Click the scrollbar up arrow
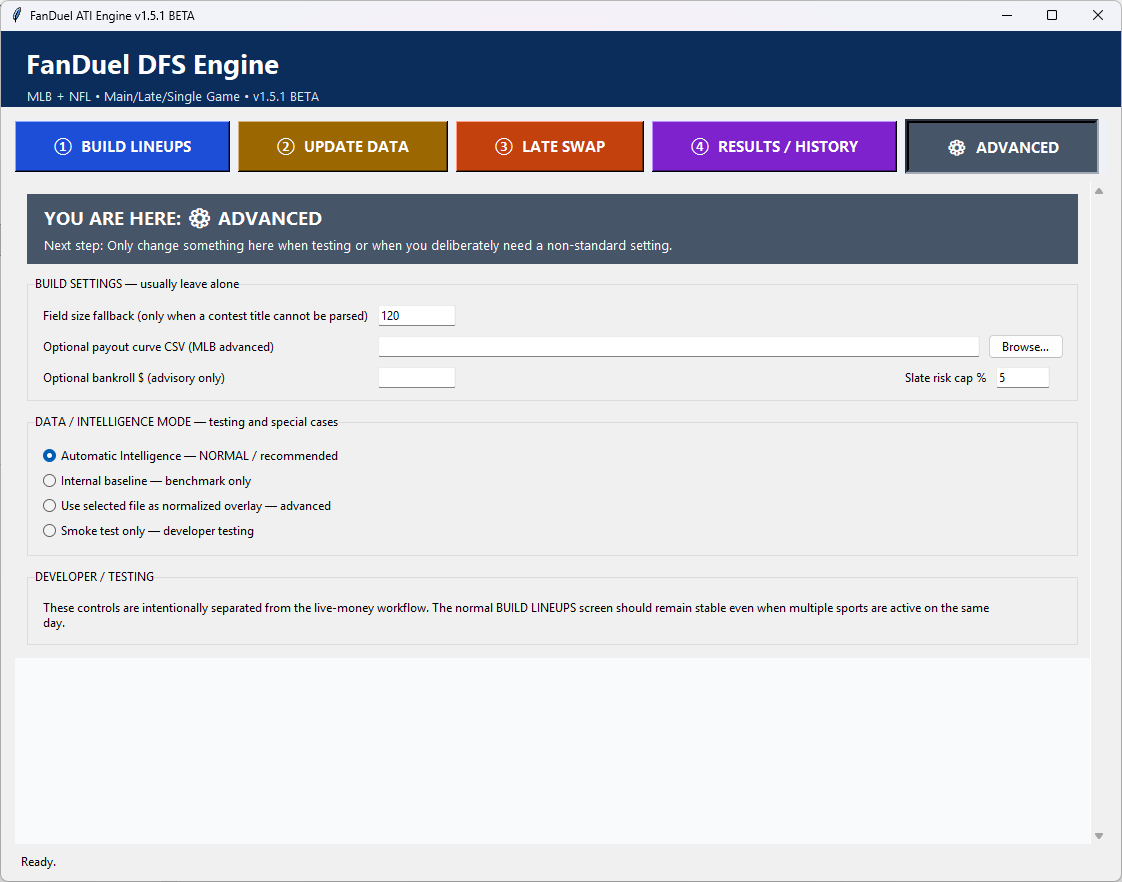This screenshot has height=882, width=1122. point(1098,191)
